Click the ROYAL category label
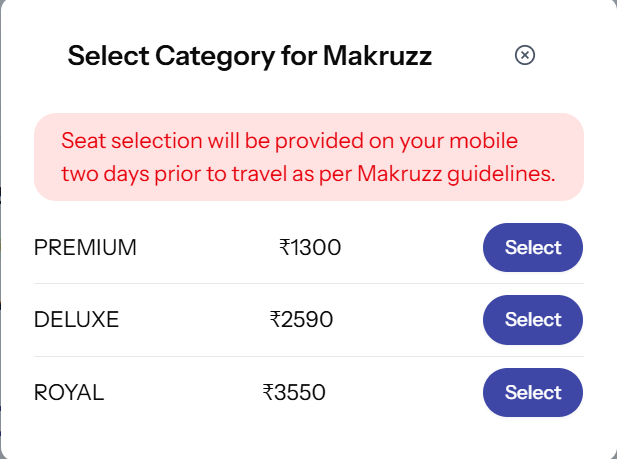The width and height of the screenshot is (617, 459). point(69,392)
